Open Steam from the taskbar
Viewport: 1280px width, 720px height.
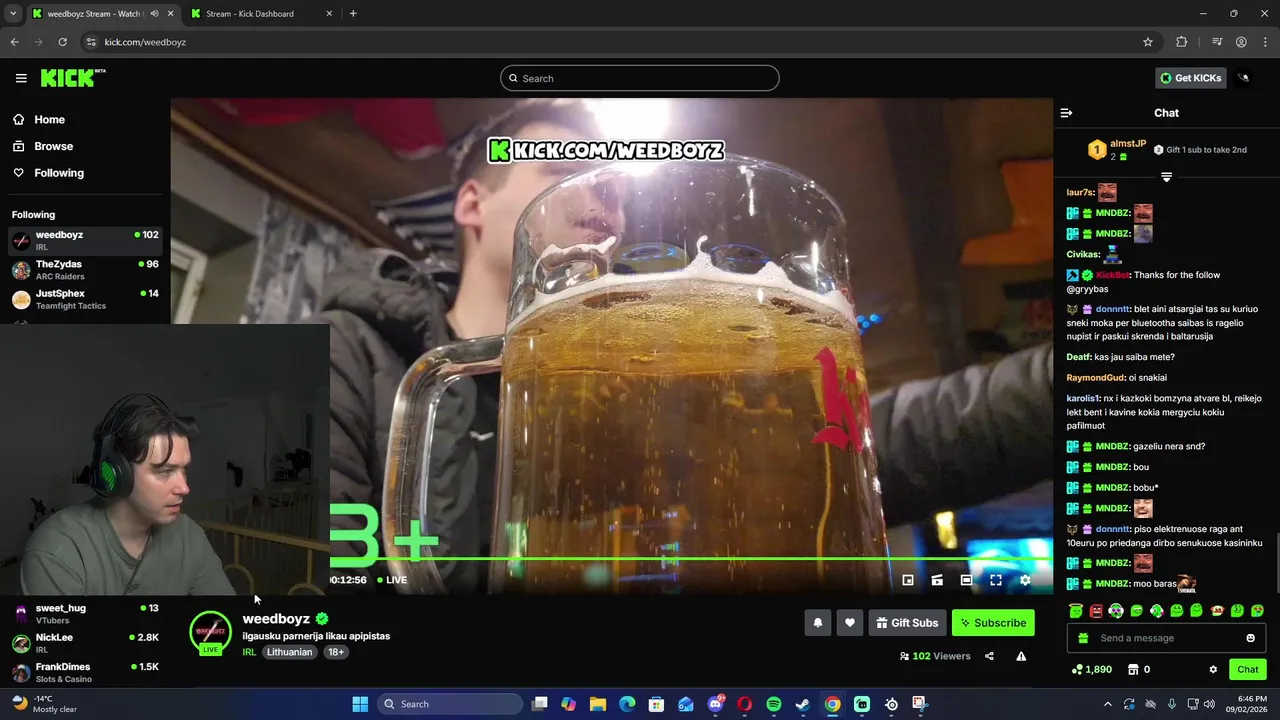(x=802, y=704)
